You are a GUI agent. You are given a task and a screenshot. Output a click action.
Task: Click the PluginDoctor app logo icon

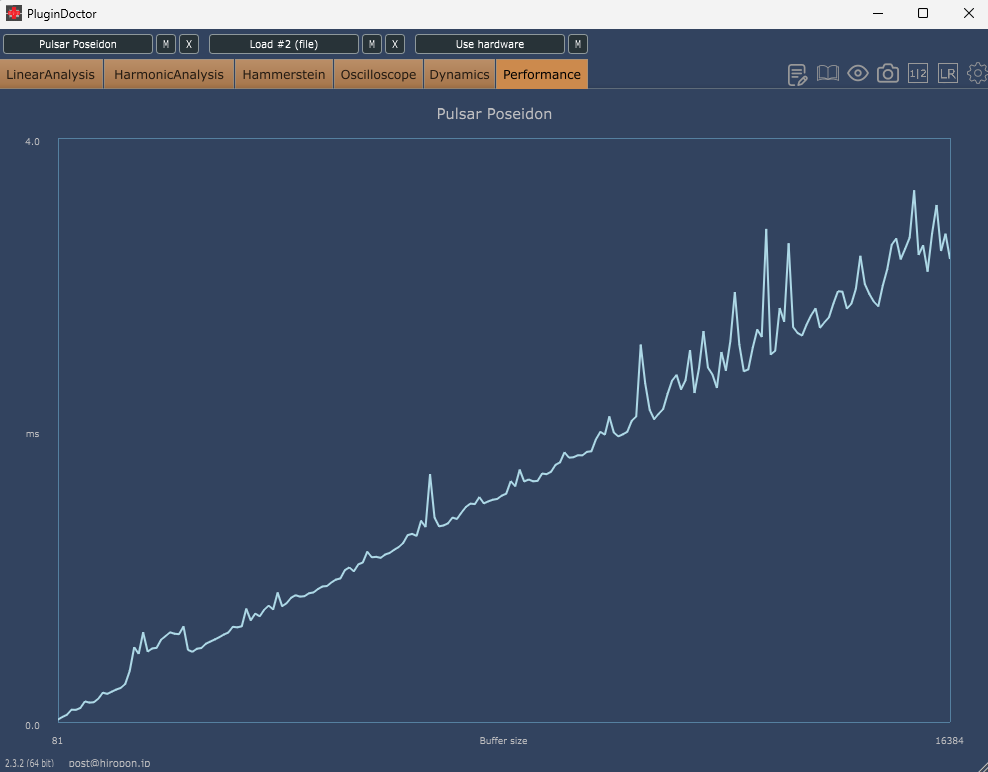point(13,13)
